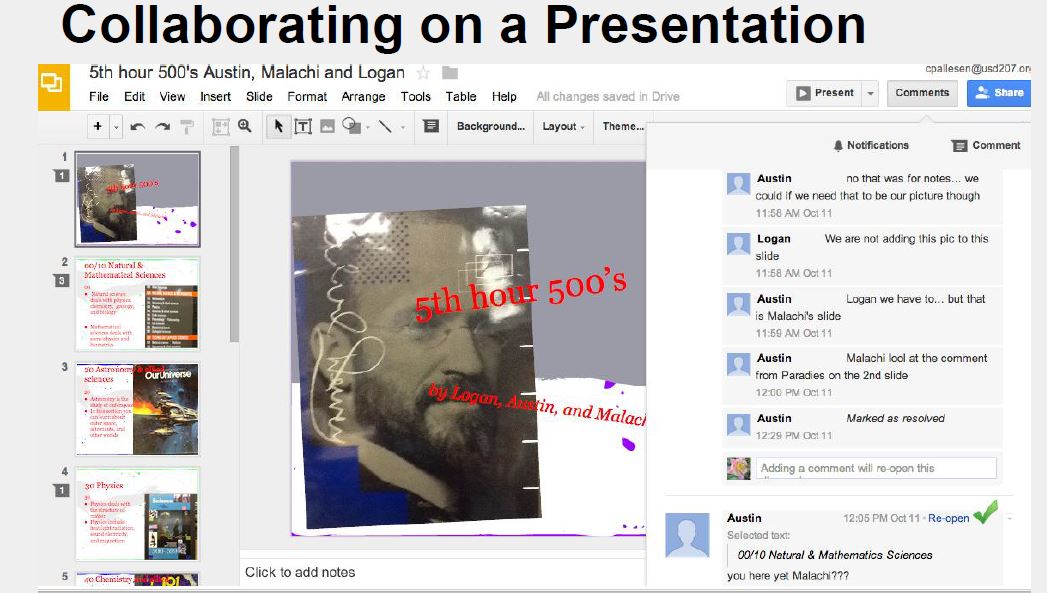Open the Layout dropdown
The height and width of the screenshot is (593, 1047).
coord(563,126)
